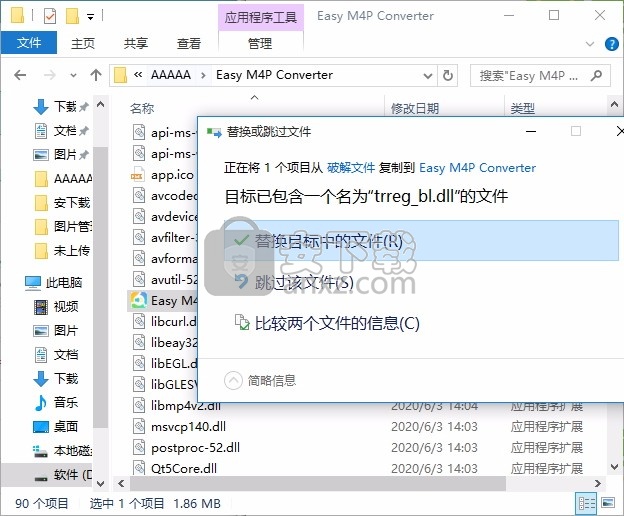Screen dimensions: 624x516
Task: Select the 安下载 folder in the sidebar
Action: click(x=62, y=203)
